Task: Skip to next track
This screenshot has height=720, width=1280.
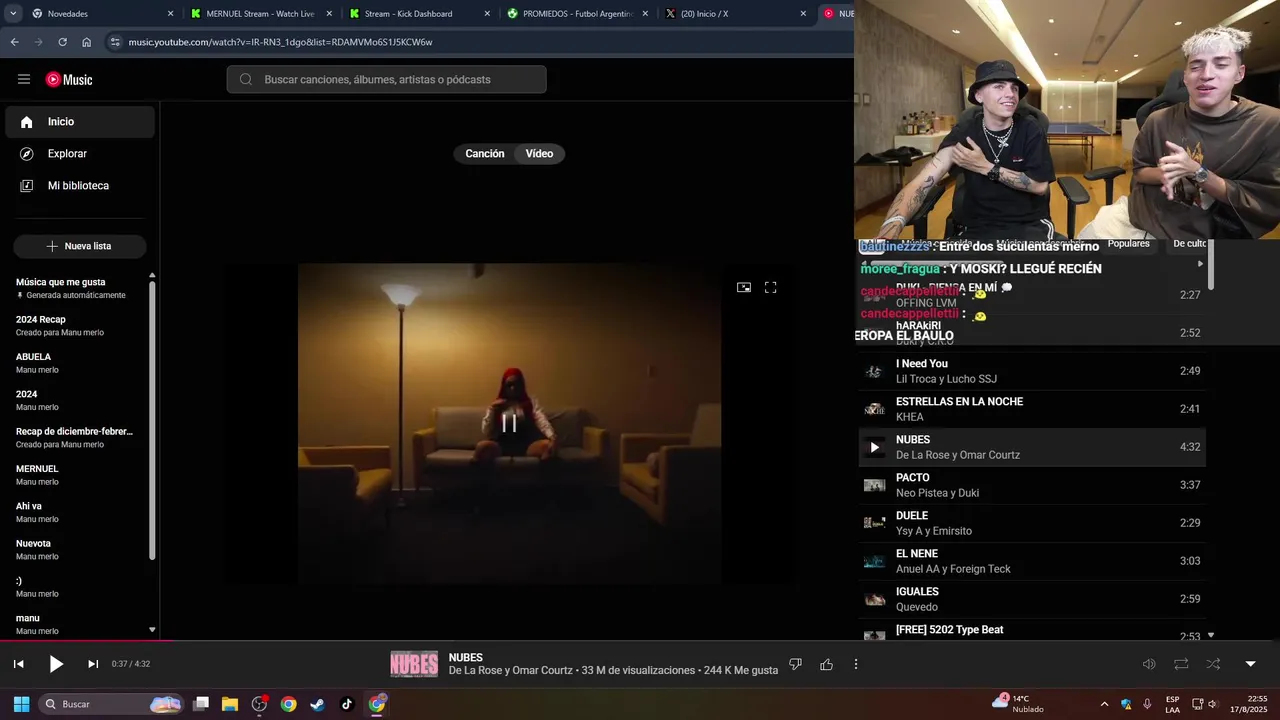Action: pos(93,664)
